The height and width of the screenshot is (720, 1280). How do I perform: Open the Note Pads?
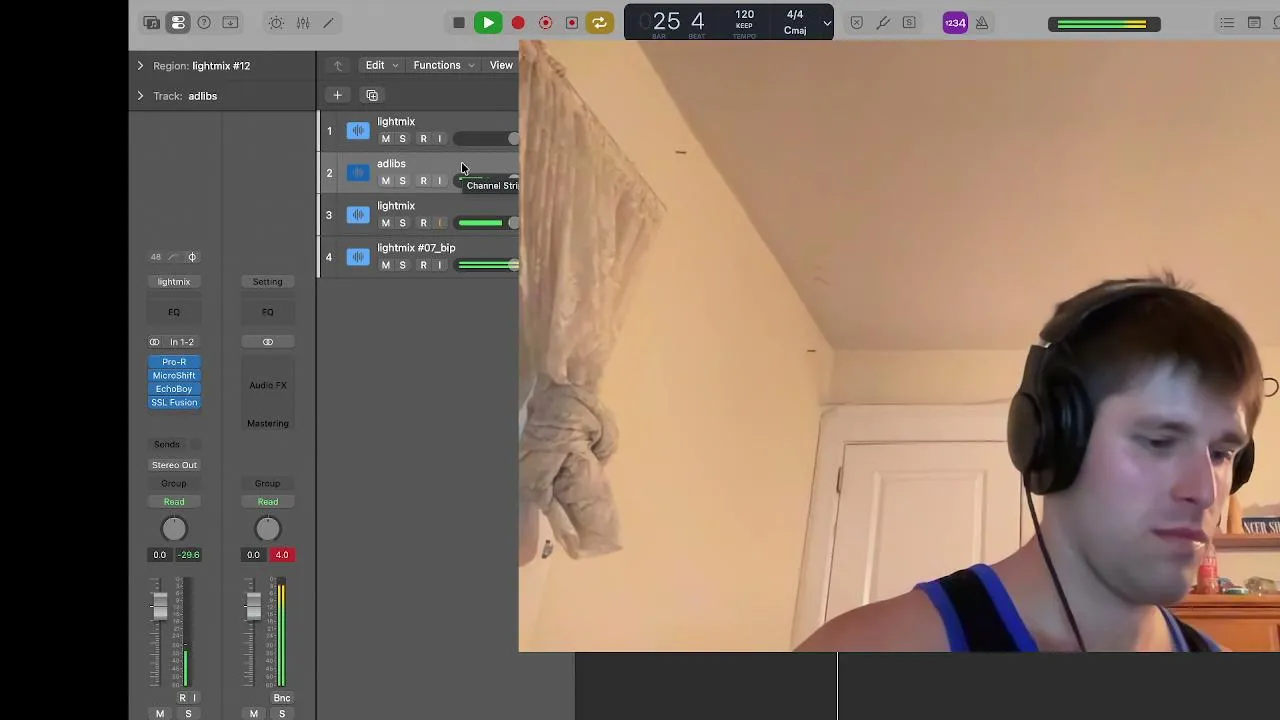click(1254, 23)
